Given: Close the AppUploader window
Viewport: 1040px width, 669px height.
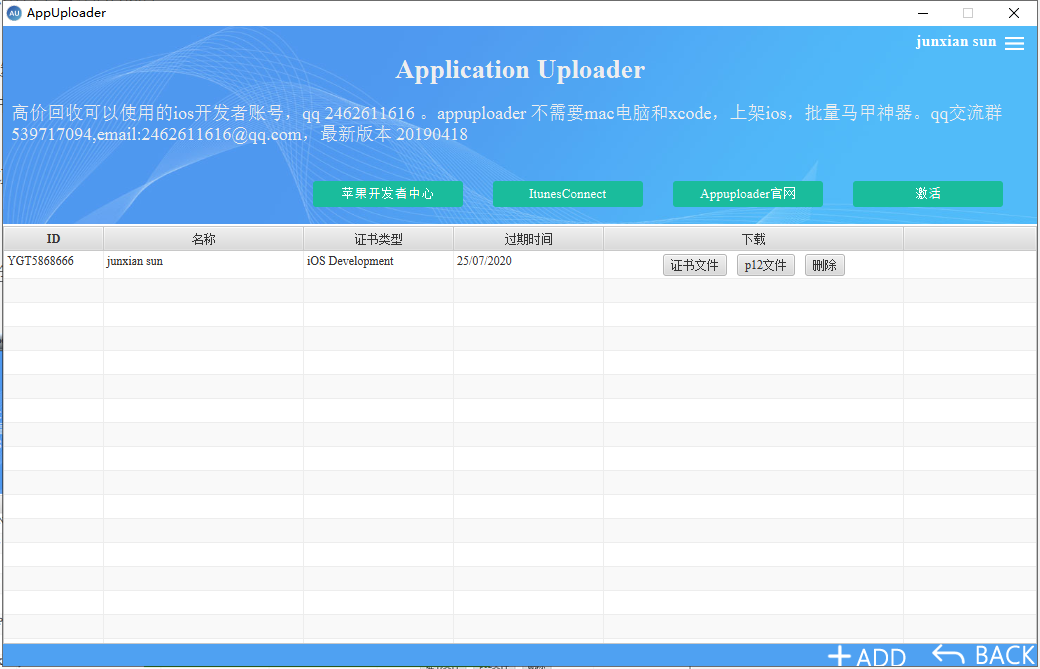Looking at the screenshot, I should click(1013, 13).
